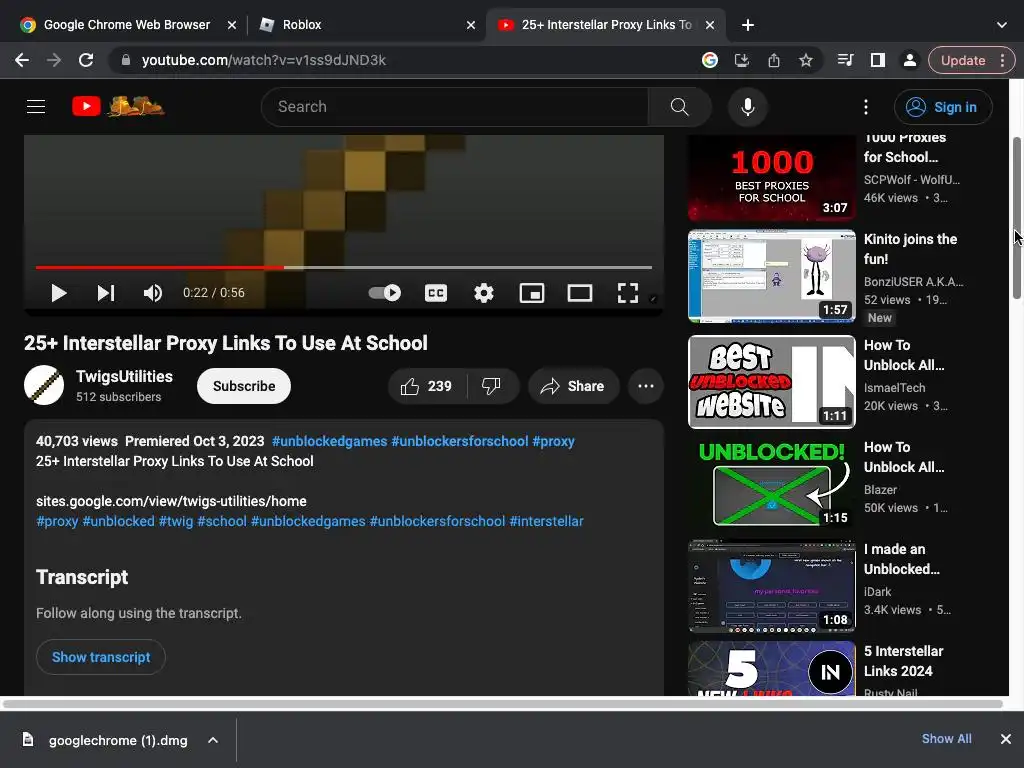Close the Google Chrome Web Browser tab

coord(232,25)
